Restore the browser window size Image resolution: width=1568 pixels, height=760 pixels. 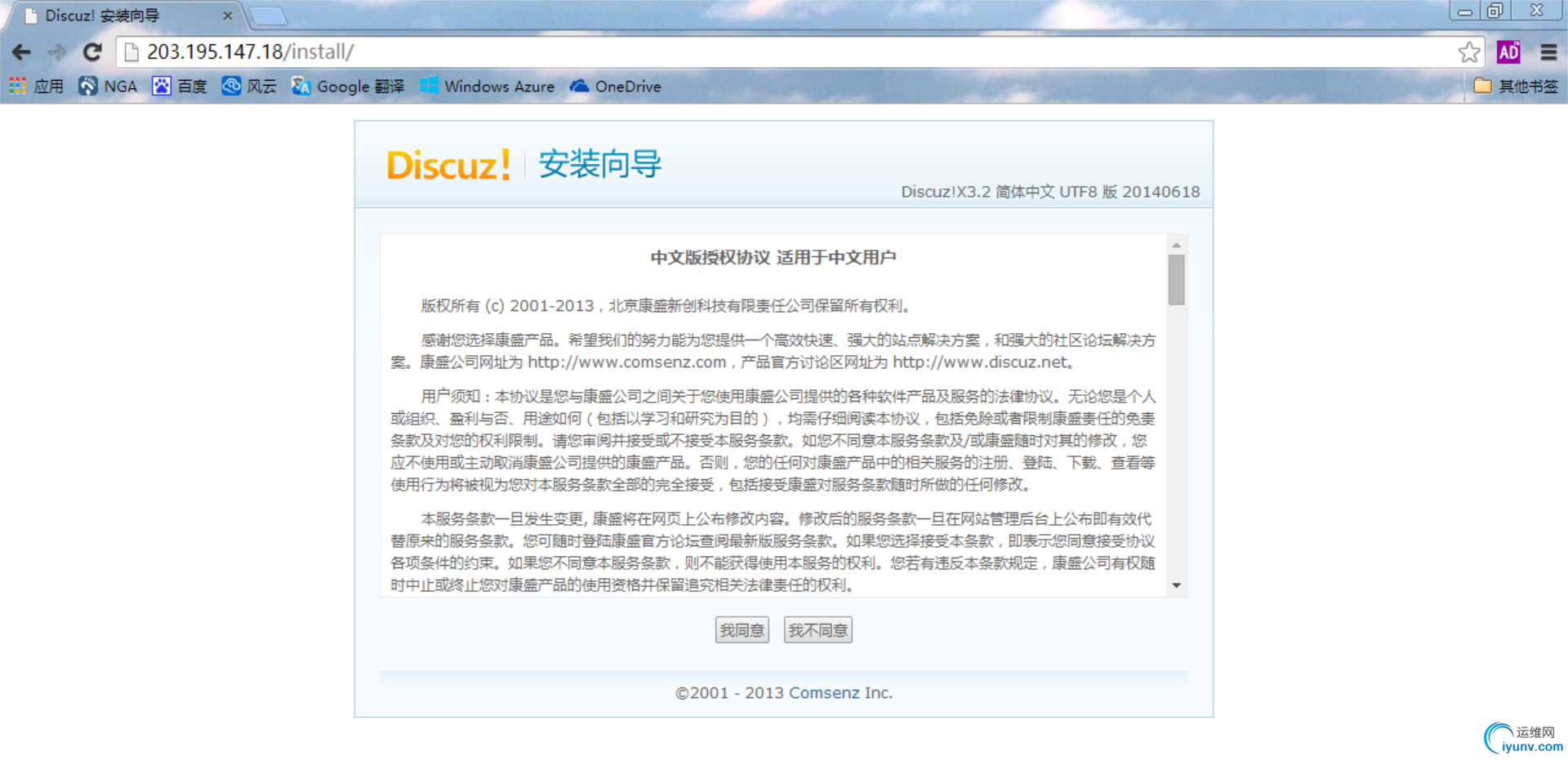tap(1495, 11)
